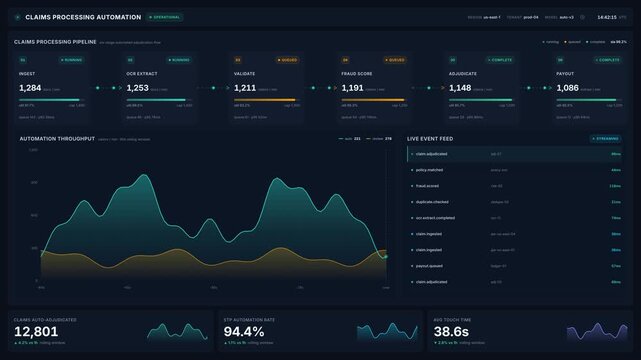Toggle the running legend entry in pipeline header
This screenshot has width=641, height=360.
click(550, 42)
